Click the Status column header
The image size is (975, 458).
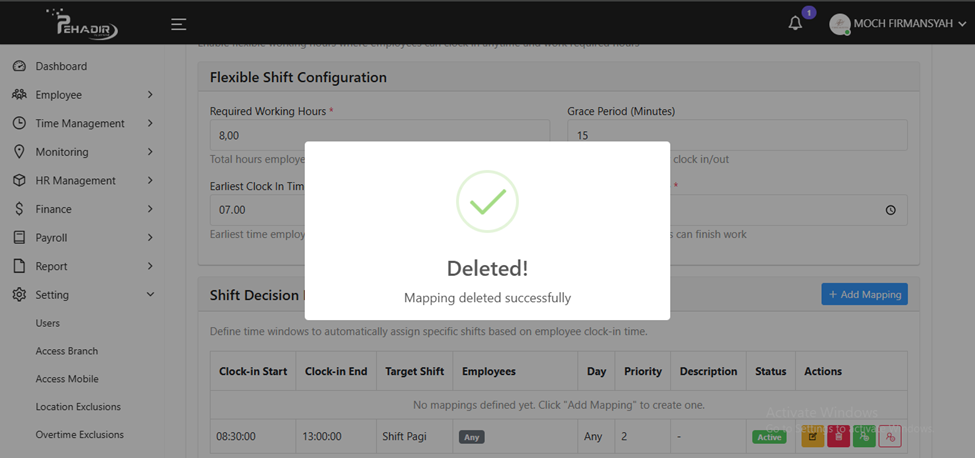pyautogui.click(x=770, y=371)
